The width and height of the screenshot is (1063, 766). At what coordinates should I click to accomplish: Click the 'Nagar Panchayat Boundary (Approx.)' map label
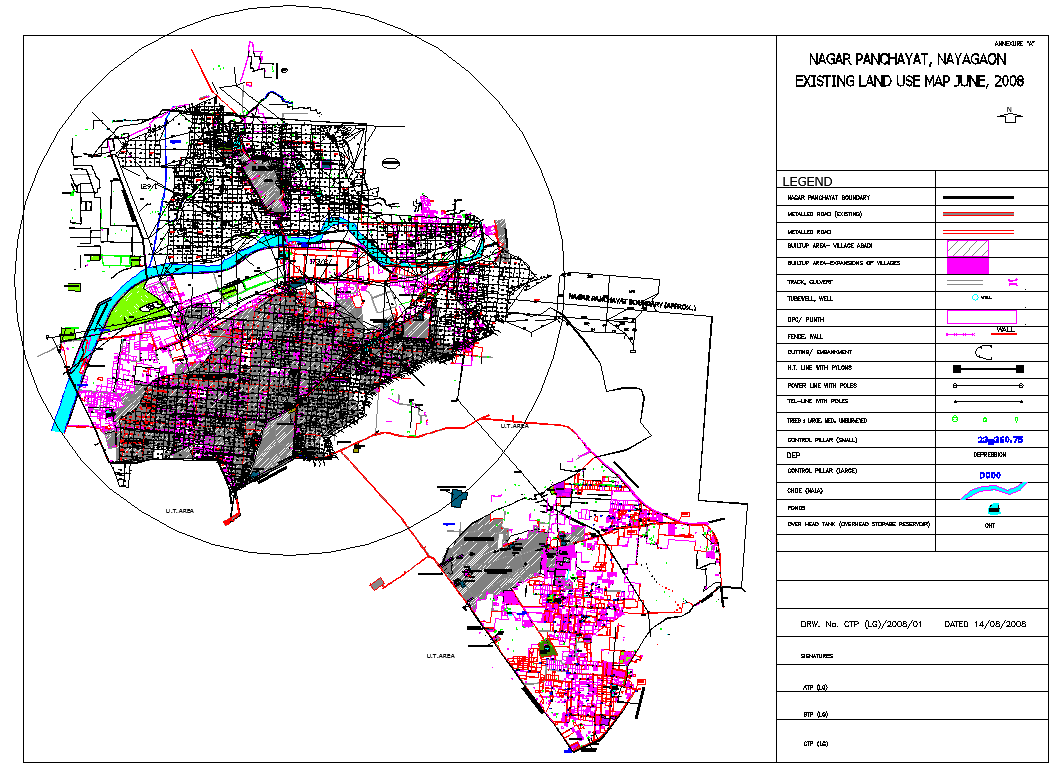click(631, 301)
